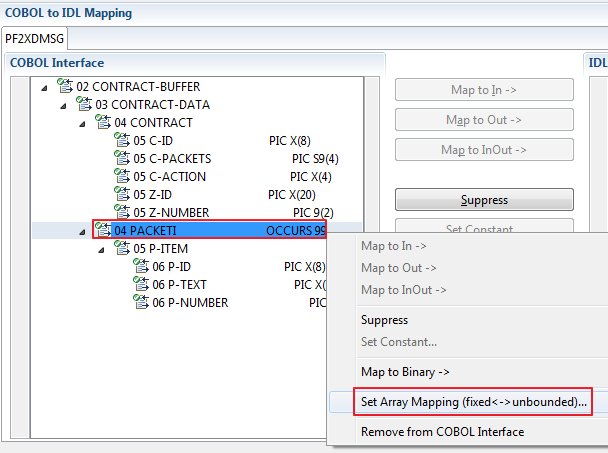Click the Suppress button
The height and width of the screenshot is (453, 608).
pos(484,200)
